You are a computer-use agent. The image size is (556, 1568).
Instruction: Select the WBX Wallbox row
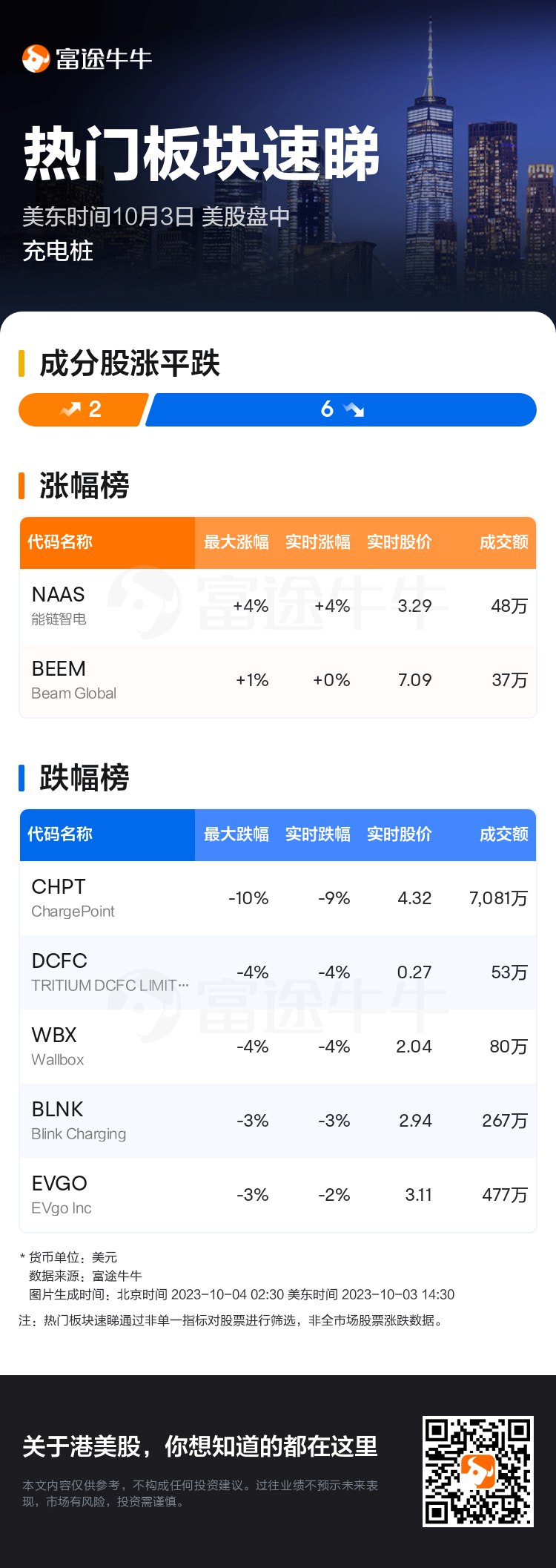click(x=278, y=1047)
